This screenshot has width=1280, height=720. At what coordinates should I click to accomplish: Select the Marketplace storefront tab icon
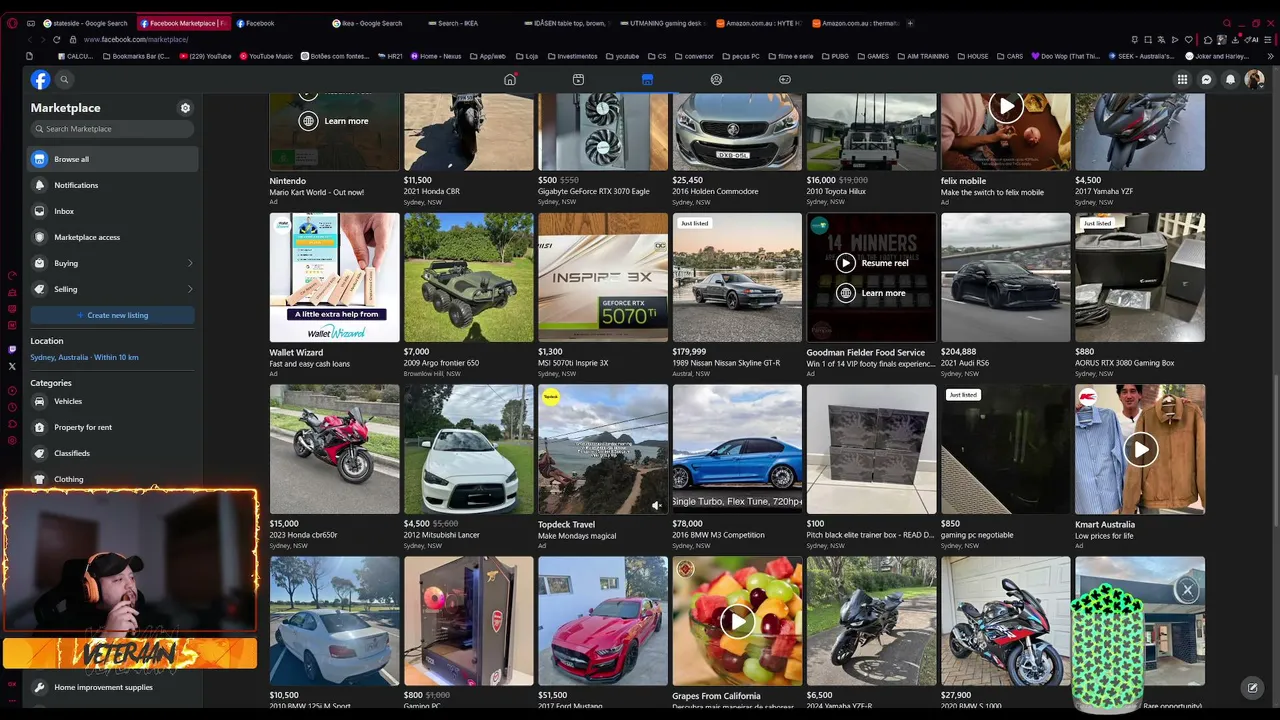[x=647, y=79]
